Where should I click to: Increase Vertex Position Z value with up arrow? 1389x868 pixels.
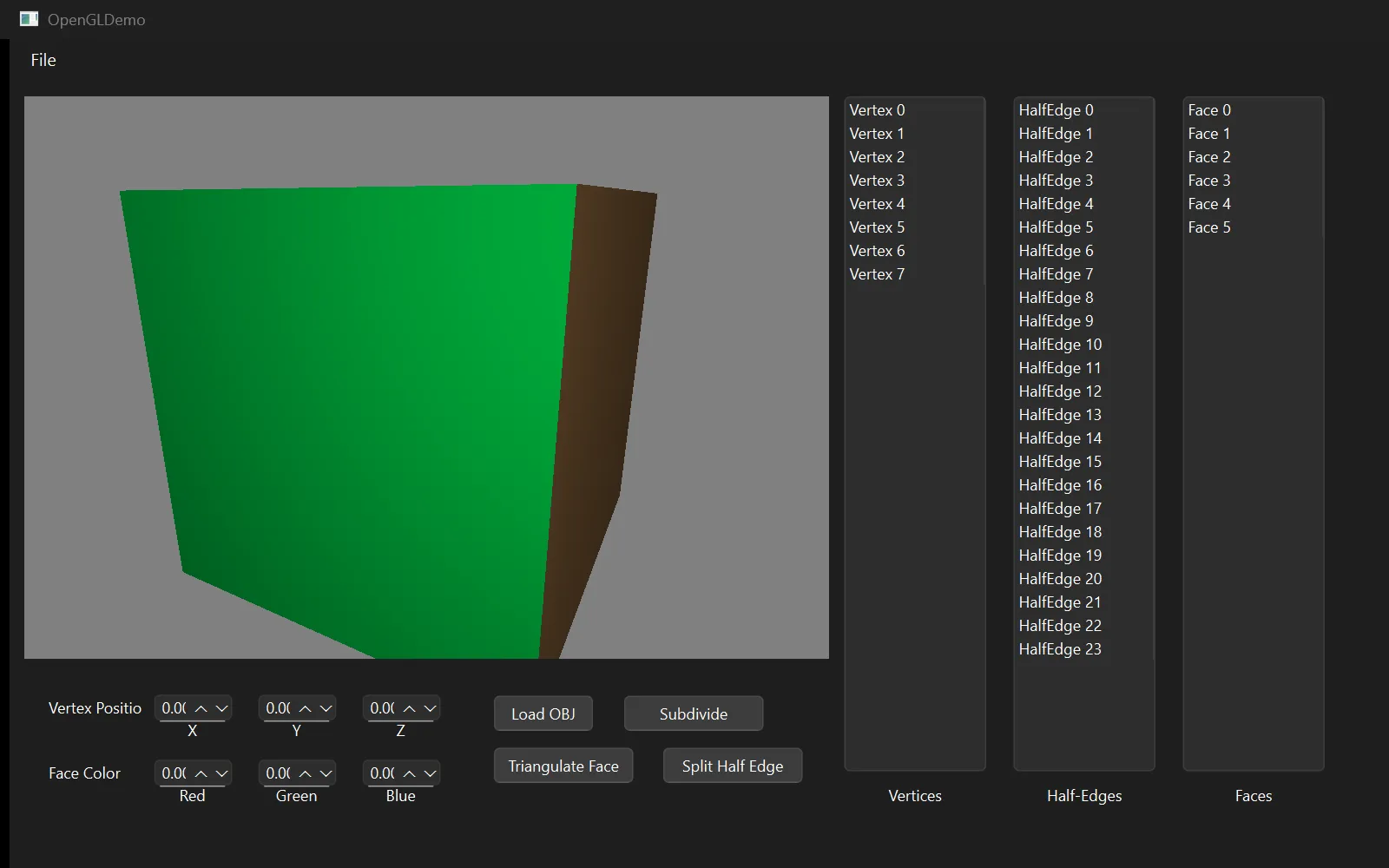(410, 708)
